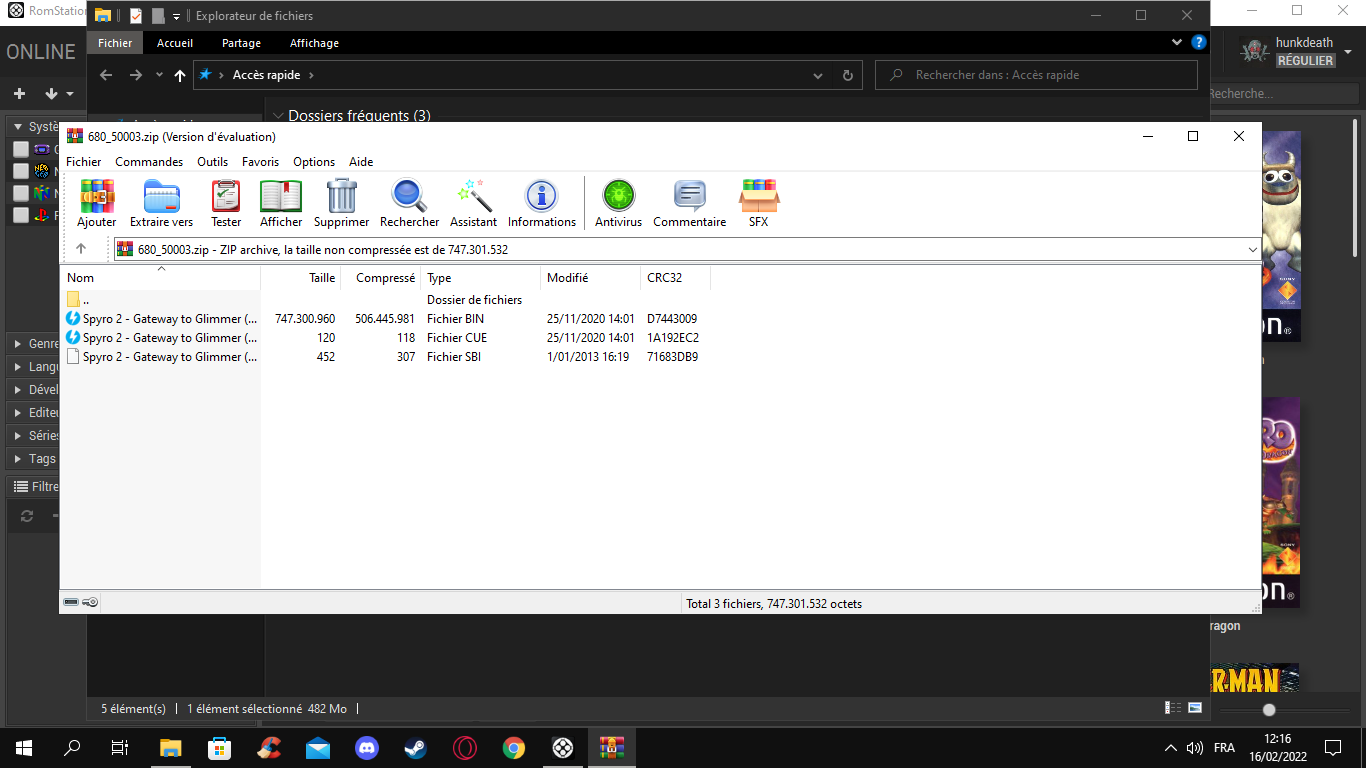Viewport: 1366px width, 768px height.
Task: Check the first system checkbox in RomStation
Action: (21, 149)
